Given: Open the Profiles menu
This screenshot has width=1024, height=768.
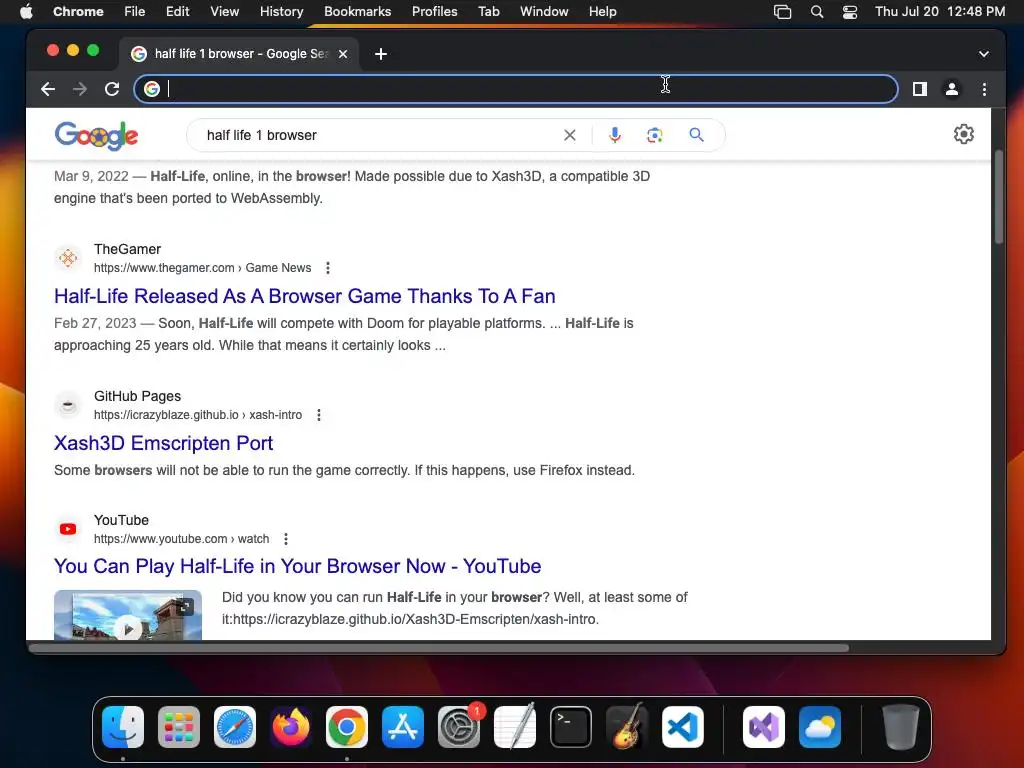Looking at the screenshot, I should click(434, 12).
